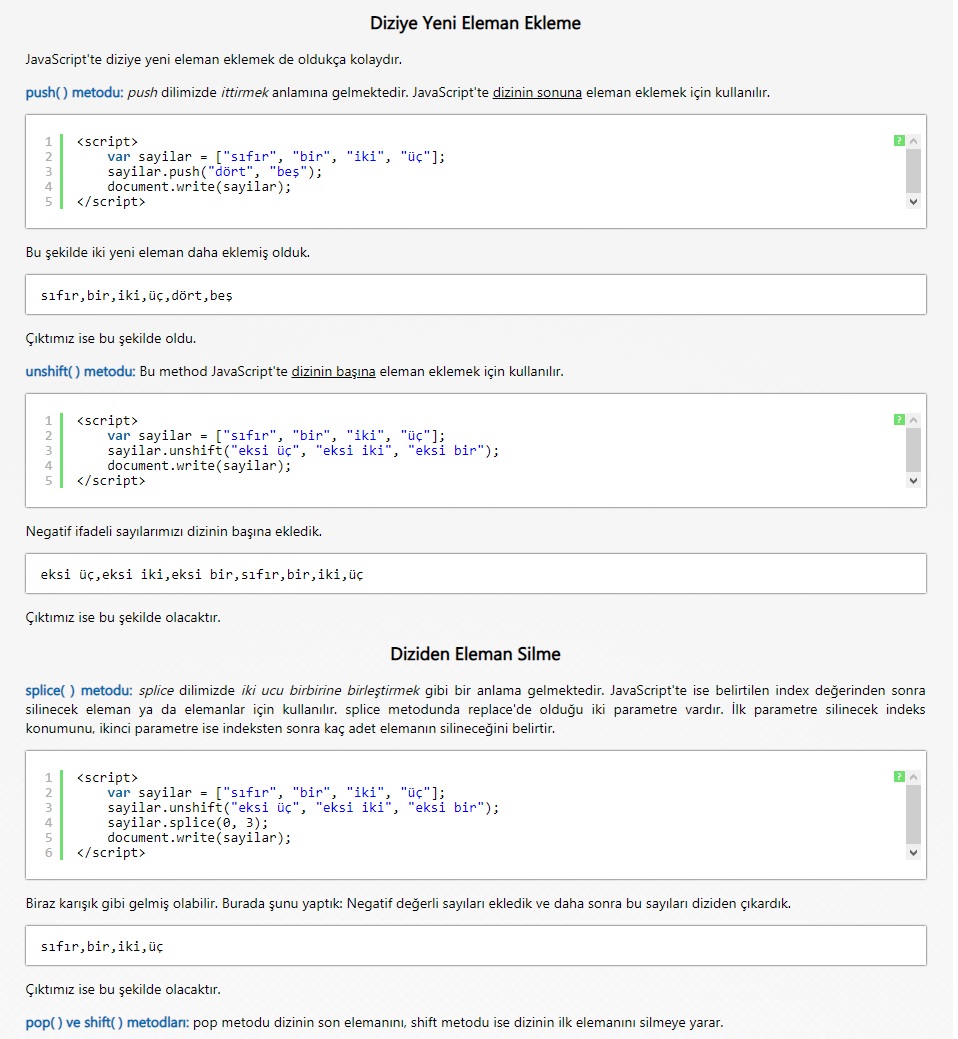Click 'sayilar.unshift' line in the unshift code block
958x1039 pixels.
tap(303, 451)
